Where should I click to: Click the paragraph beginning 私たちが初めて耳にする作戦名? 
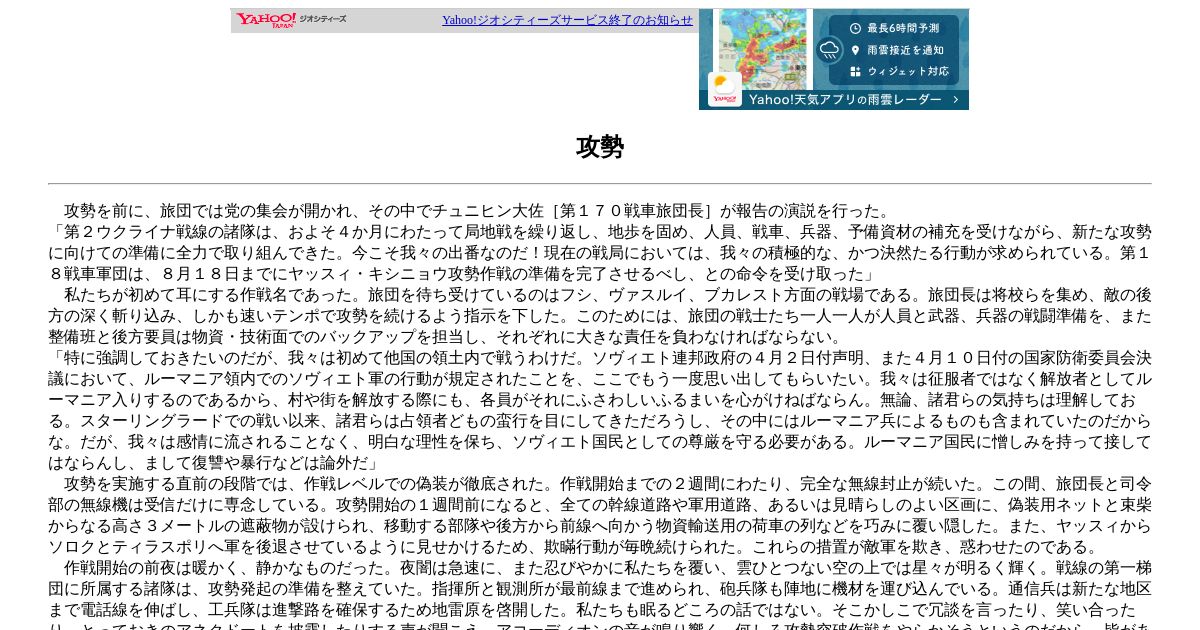pyautogui.click(x=600, y=316)
